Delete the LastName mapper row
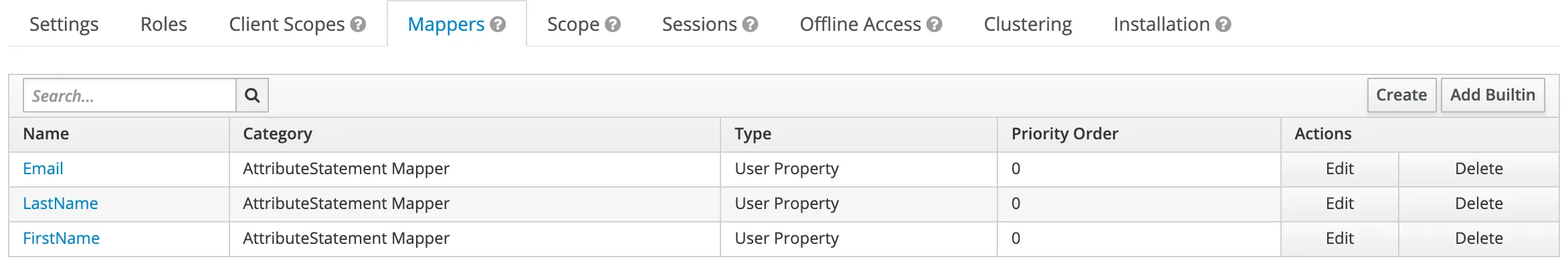The height and width of the screenshot is (268, 1568). 1479,204
